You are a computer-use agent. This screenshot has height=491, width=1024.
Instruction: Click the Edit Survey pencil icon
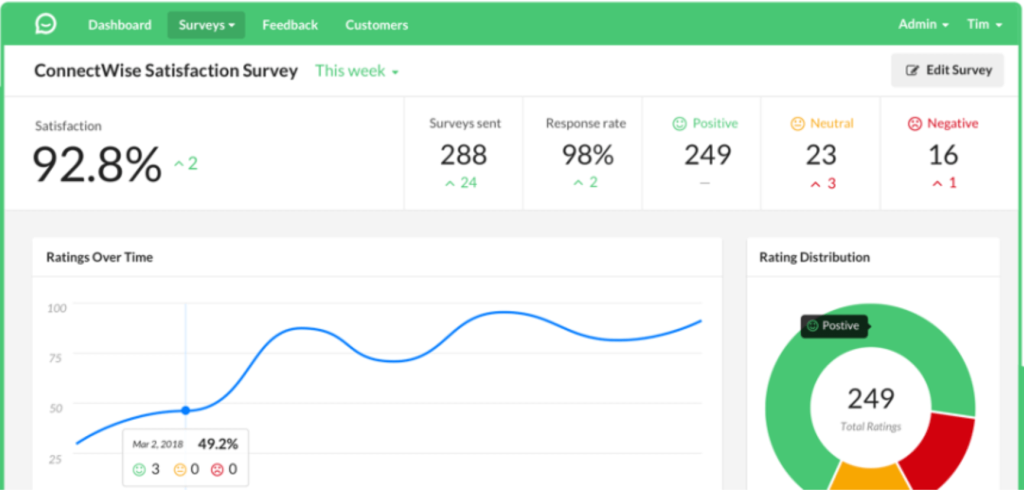click(913, 71)
